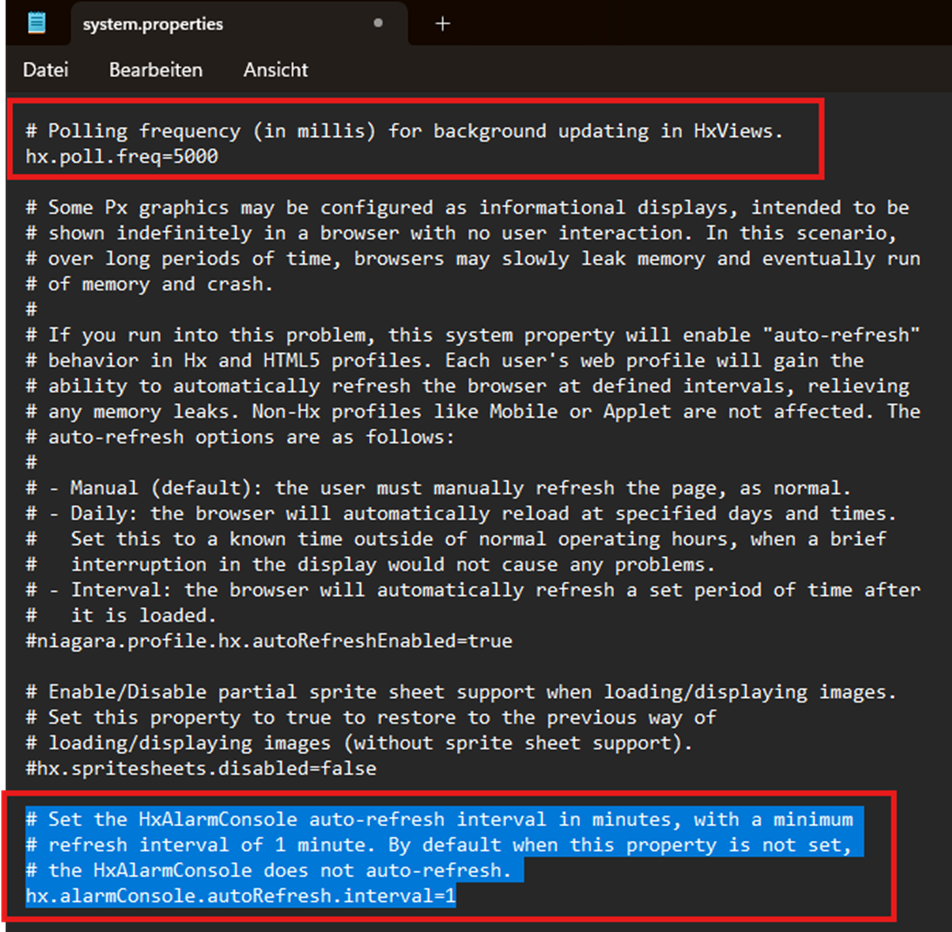Click comment '# the HxAlarmConsole does not auto-refresh.'
952x932 pixels.
click(269, 871)
